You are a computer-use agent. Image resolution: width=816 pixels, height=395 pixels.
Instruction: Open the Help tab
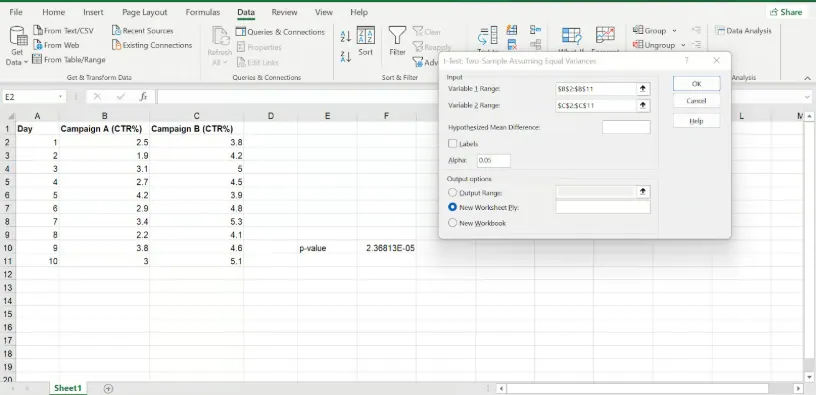(x=359, y=12)
